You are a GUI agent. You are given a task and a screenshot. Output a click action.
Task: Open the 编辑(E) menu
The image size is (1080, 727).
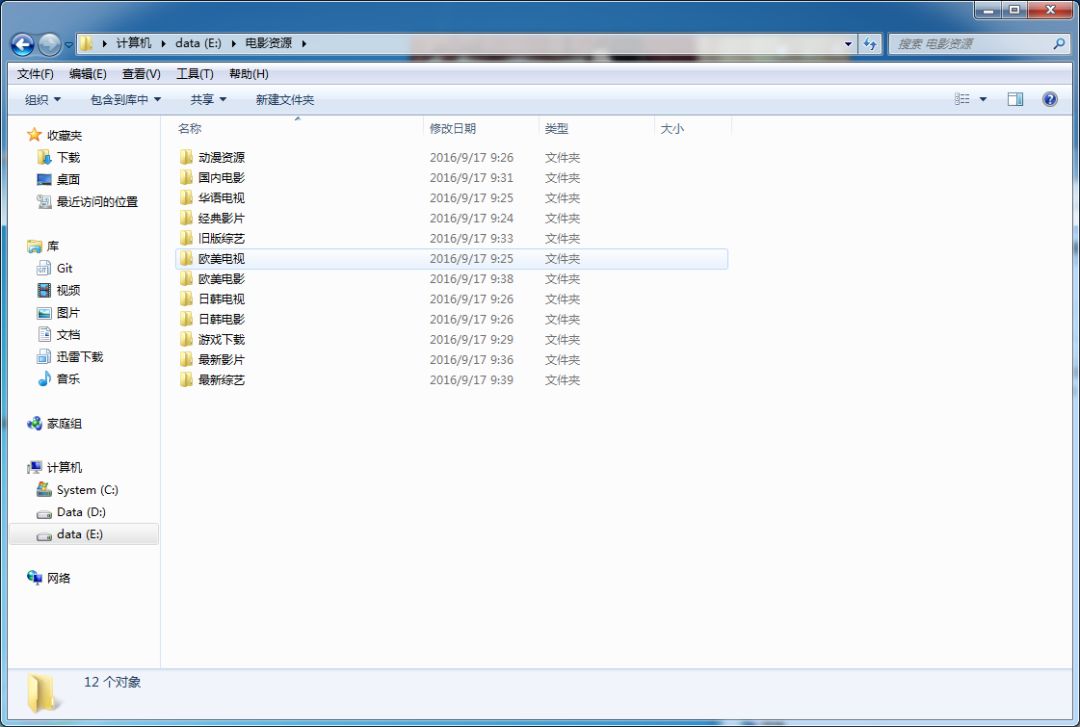(87, 74)
